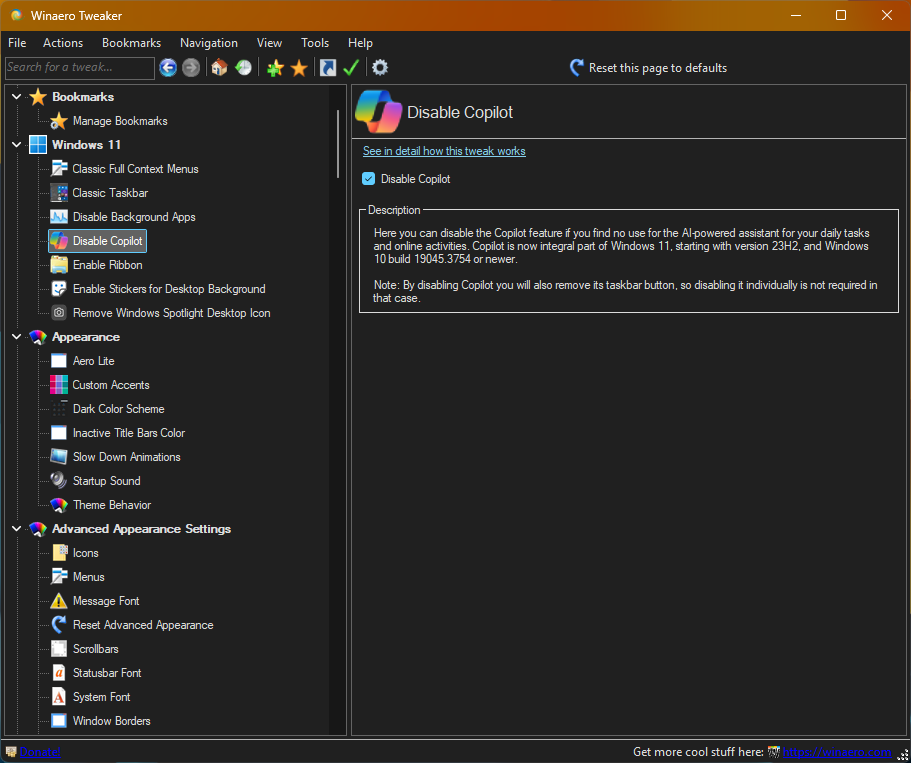Collapse the Windows 11 section chevron
The height and width of the screenshot is (763, 911).
coord(16,145)
